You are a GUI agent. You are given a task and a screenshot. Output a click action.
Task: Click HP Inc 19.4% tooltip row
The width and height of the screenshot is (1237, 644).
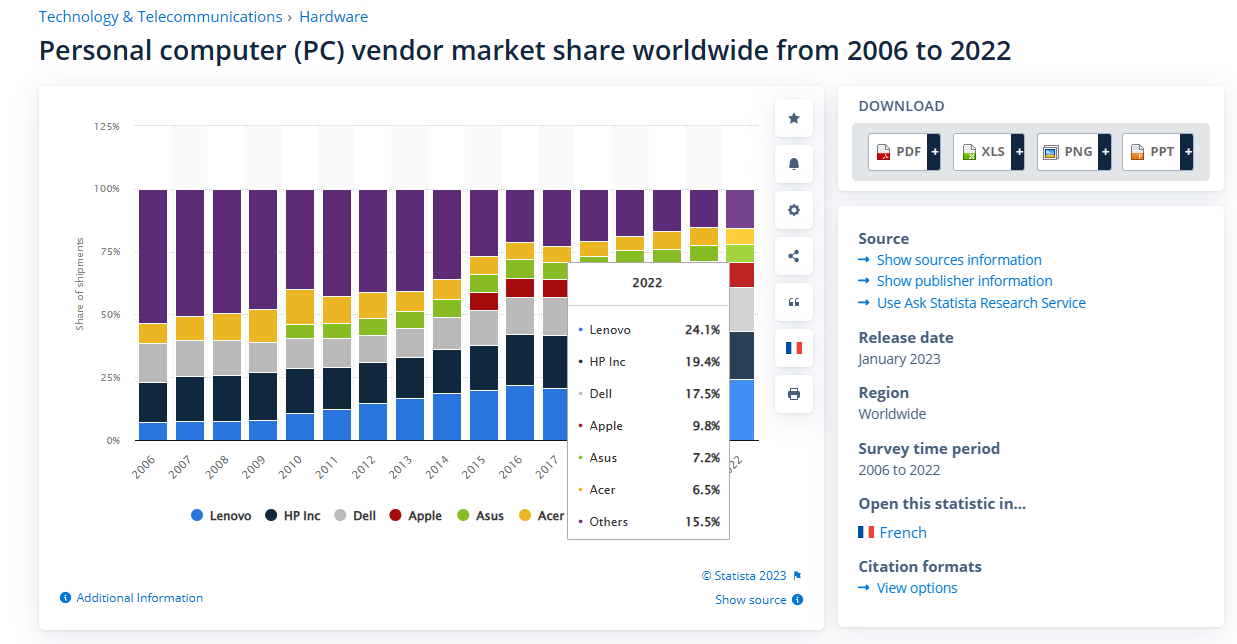click(x=649, y=362)
